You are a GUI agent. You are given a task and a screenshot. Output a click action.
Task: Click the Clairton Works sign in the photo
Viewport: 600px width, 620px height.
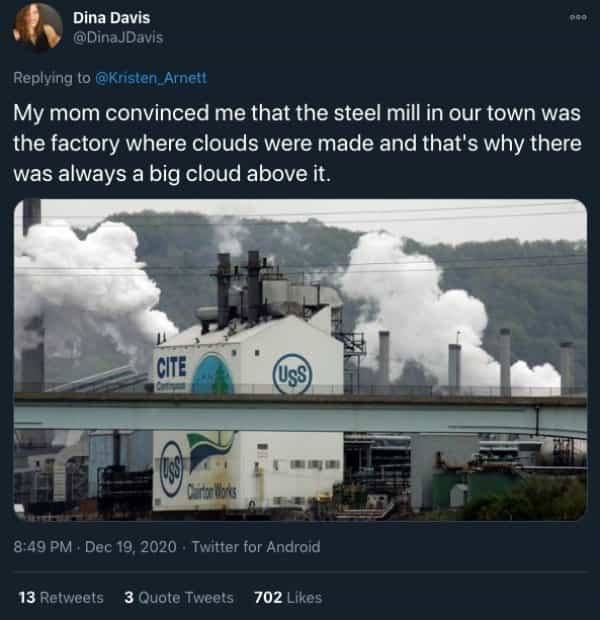click(213, 490)
